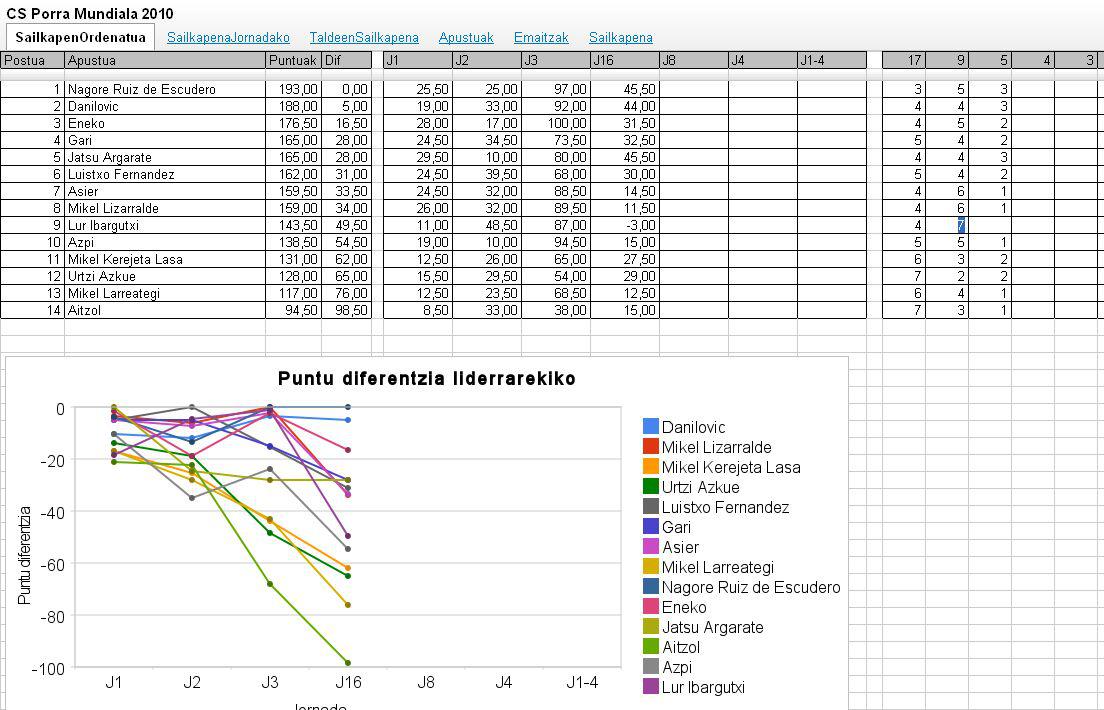Click the Urtzi Azkue green legend swatch

(x=651, y=487)
